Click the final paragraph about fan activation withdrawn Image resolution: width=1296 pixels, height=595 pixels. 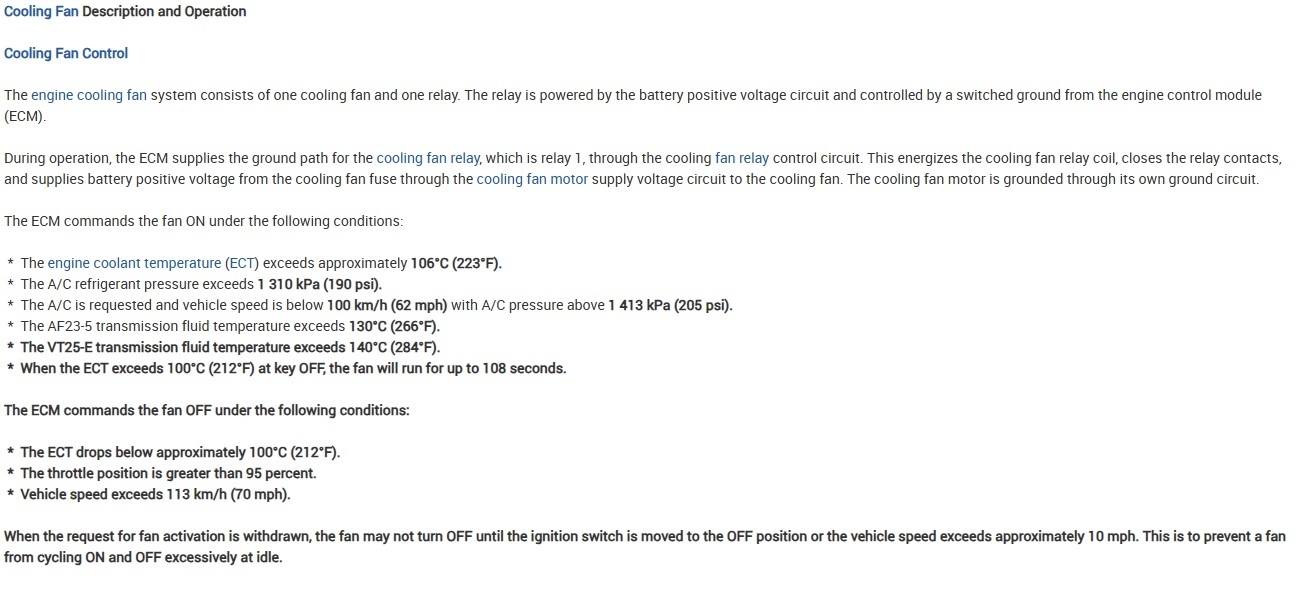coord(644,546)
